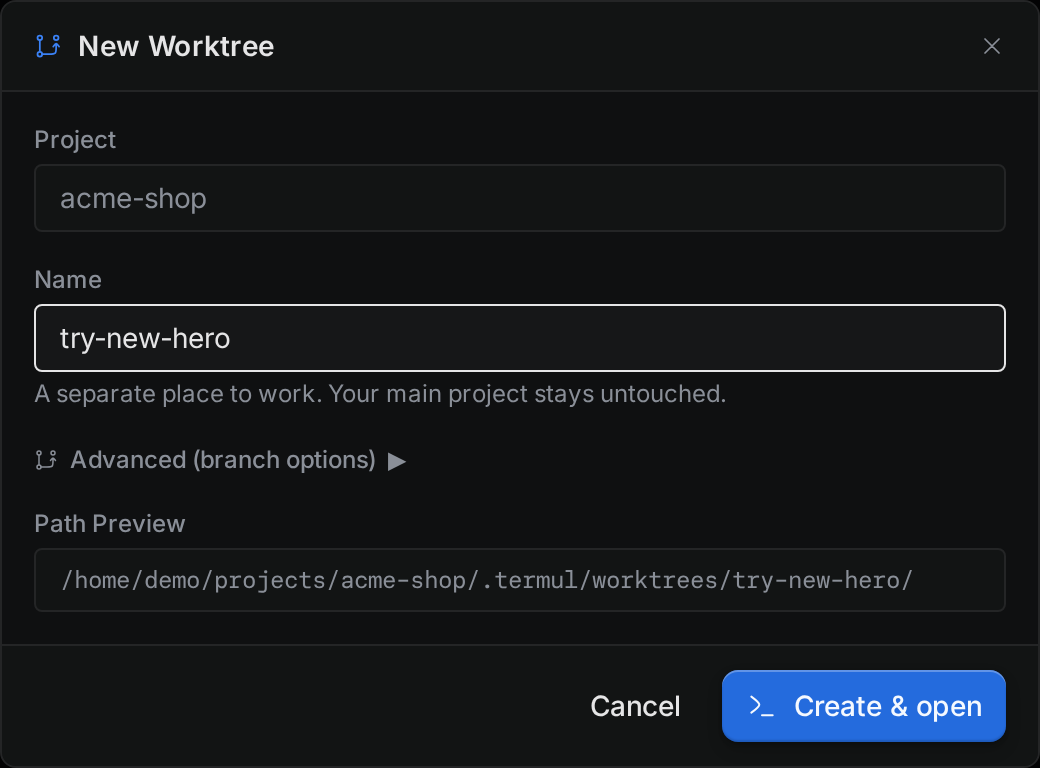Click the Create & open button
Image resolution: width=1040 pixels, height=768 pixels.
pos(864,706)
